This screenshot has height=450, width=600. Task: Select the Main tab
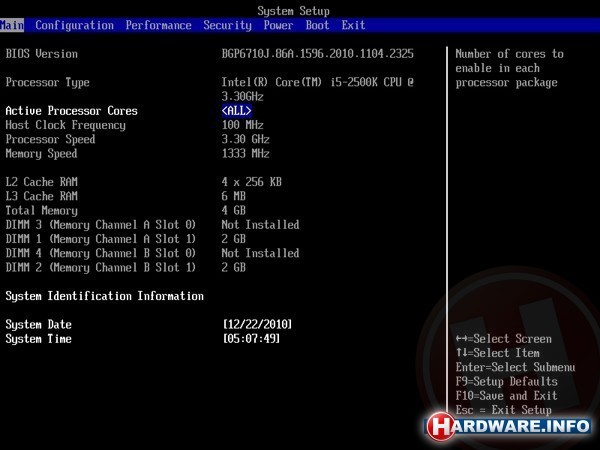pos(12,25)
